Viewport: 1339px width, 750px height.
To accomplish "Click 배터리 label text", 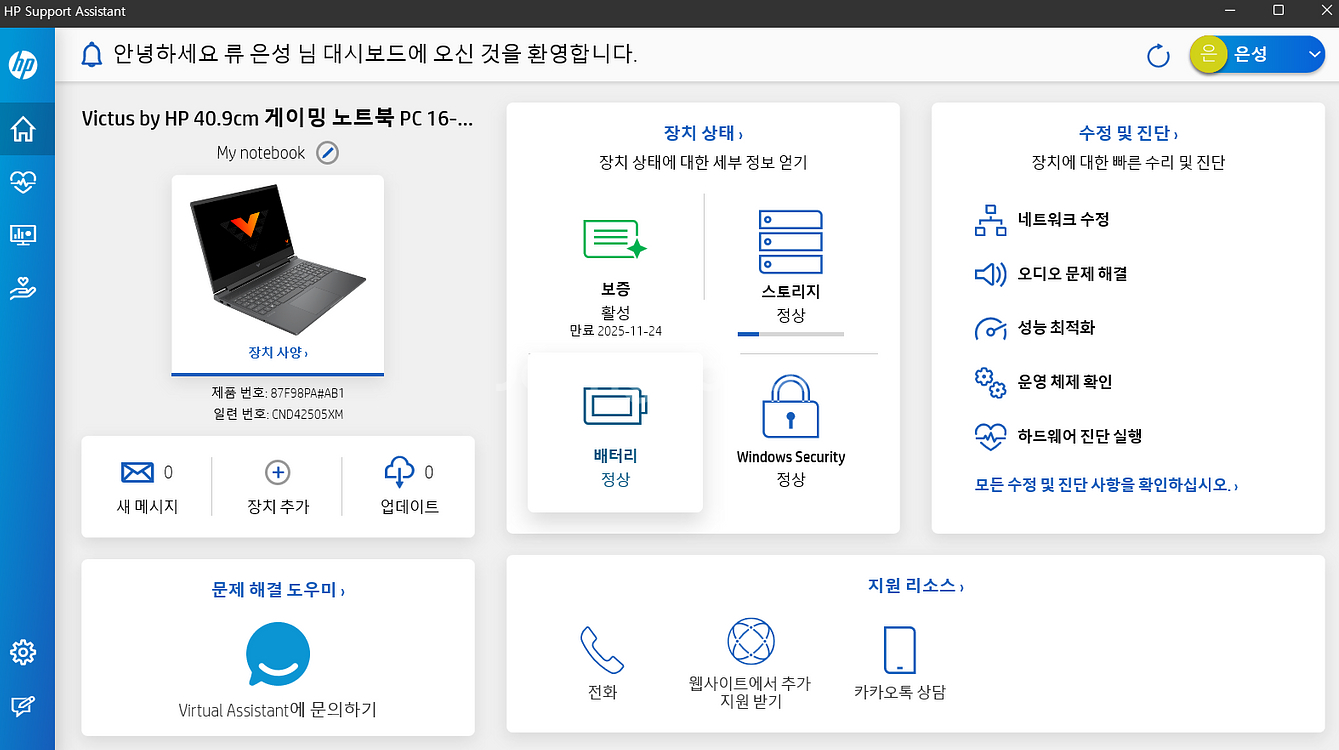I will click(x=615, y=456).
